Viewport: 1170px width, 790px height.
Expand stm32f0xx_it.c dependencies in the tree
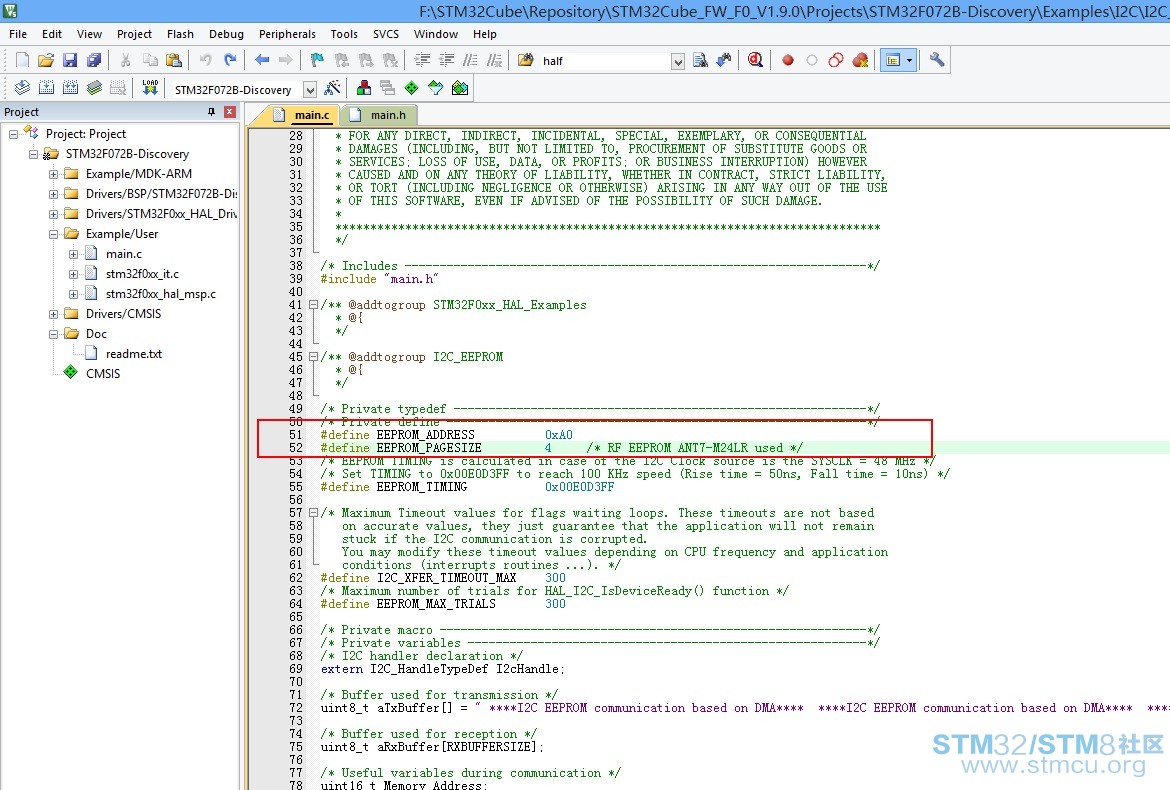73,275
